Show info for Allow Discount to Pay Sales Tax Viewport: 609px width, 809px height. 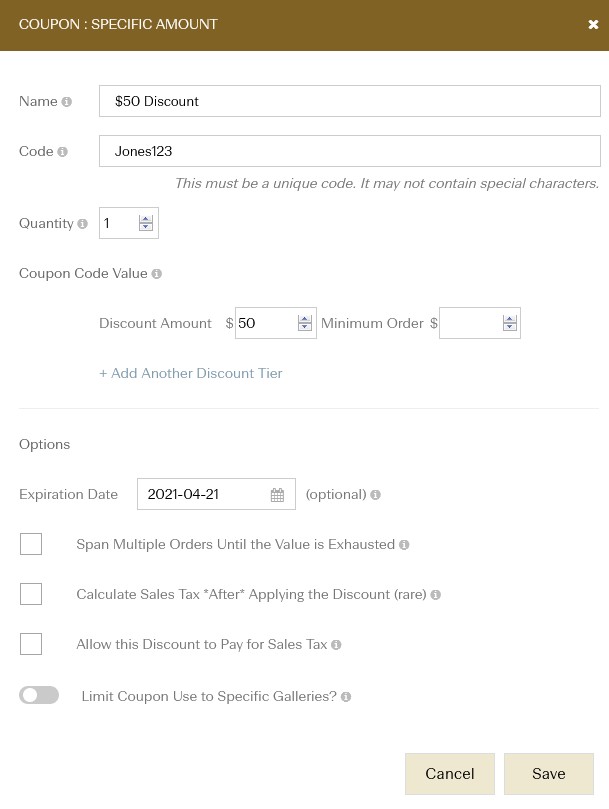336,645
